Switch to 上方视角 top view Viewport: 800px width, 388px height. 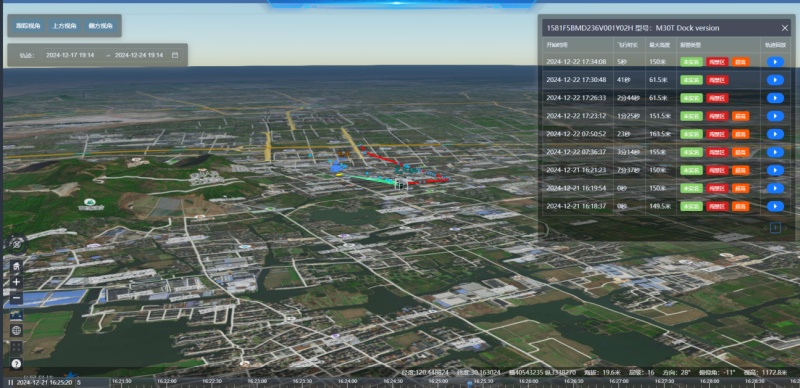click(64, 26)
